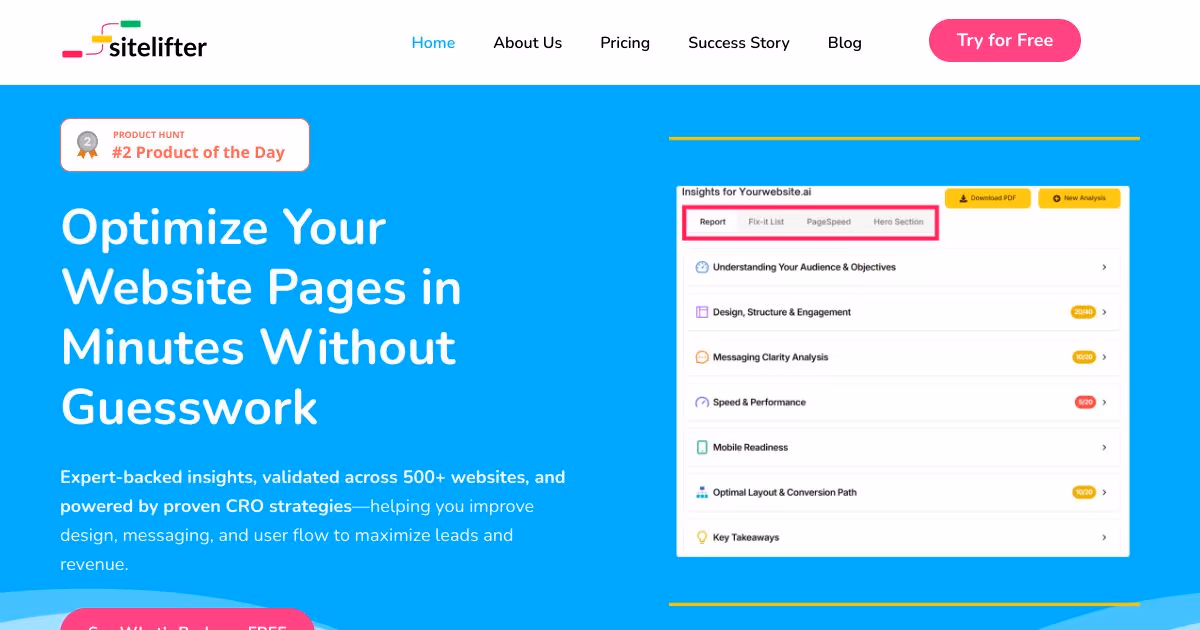Screen dimensions: 1200x630
Task: Open the PageSpeed tab
Action: point(829,222)
